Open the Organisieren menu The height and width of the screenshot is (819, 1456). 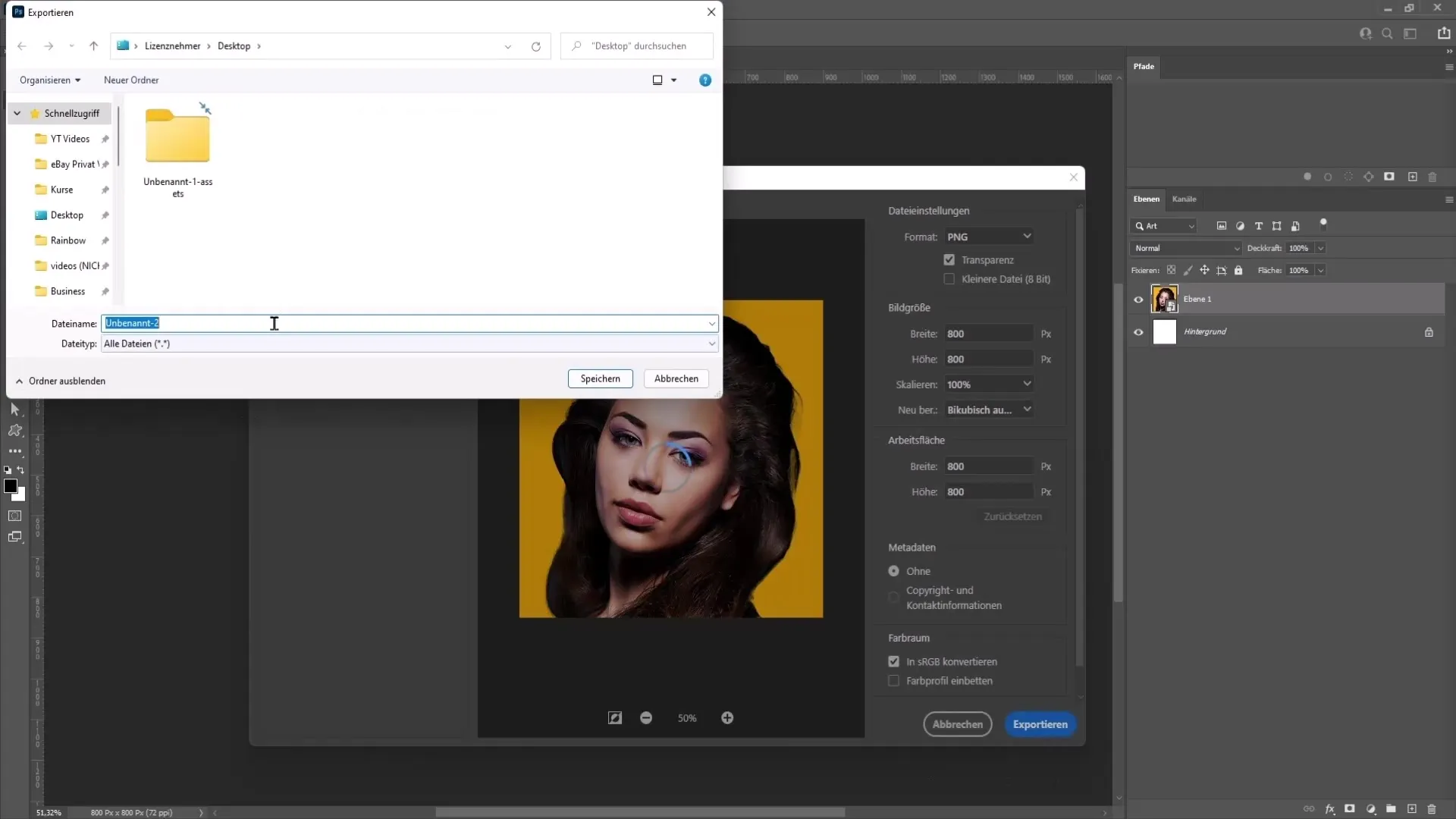[x=50, y=80]
